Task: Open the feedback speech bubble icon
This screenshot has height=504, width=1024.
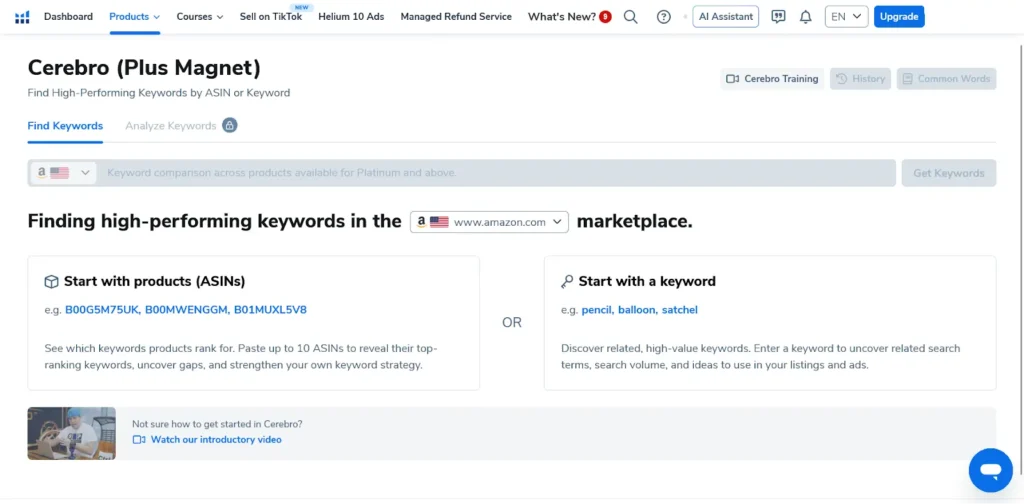Action: point(778,17)
